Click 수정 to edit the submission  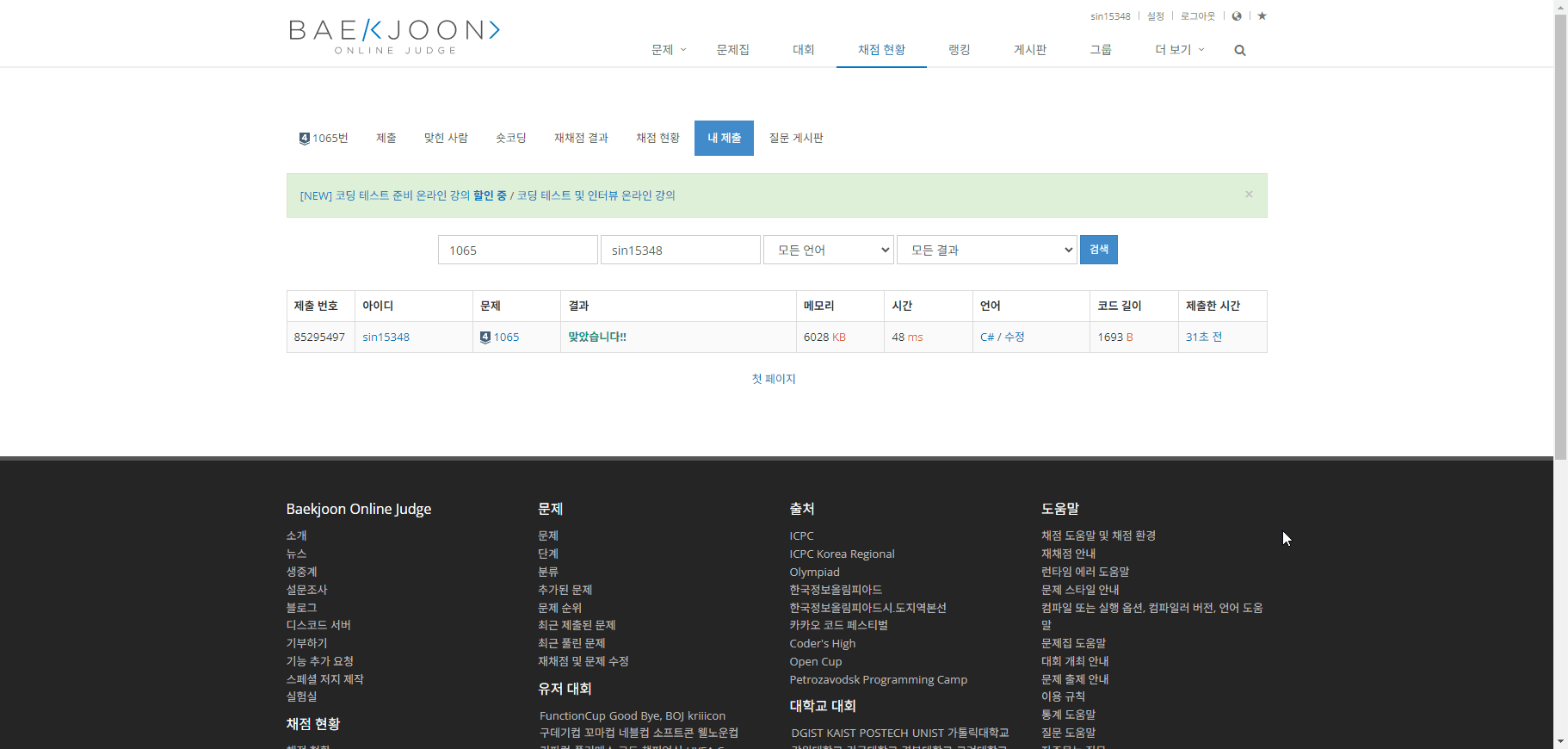1015,337
